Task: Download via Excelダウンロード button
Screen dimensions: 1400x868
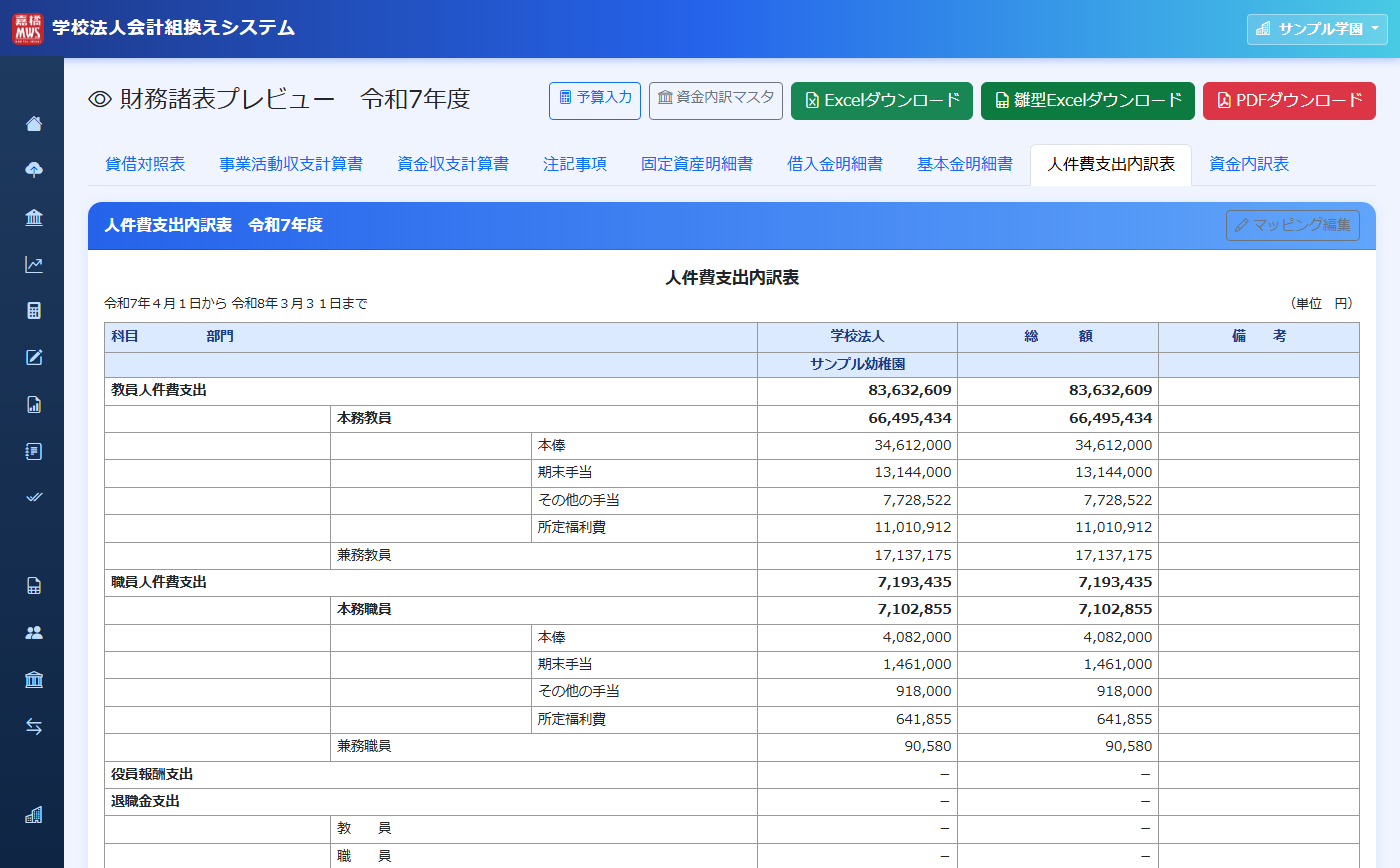Action: [x=882, y=101]
